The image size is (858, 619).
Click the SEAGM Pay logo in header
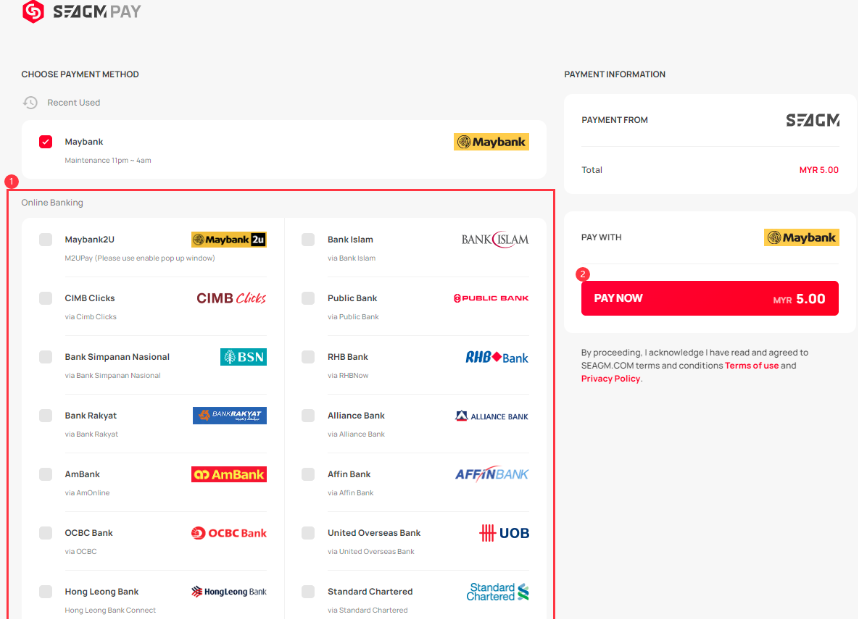pyautogui.click(x=82, y=12)
